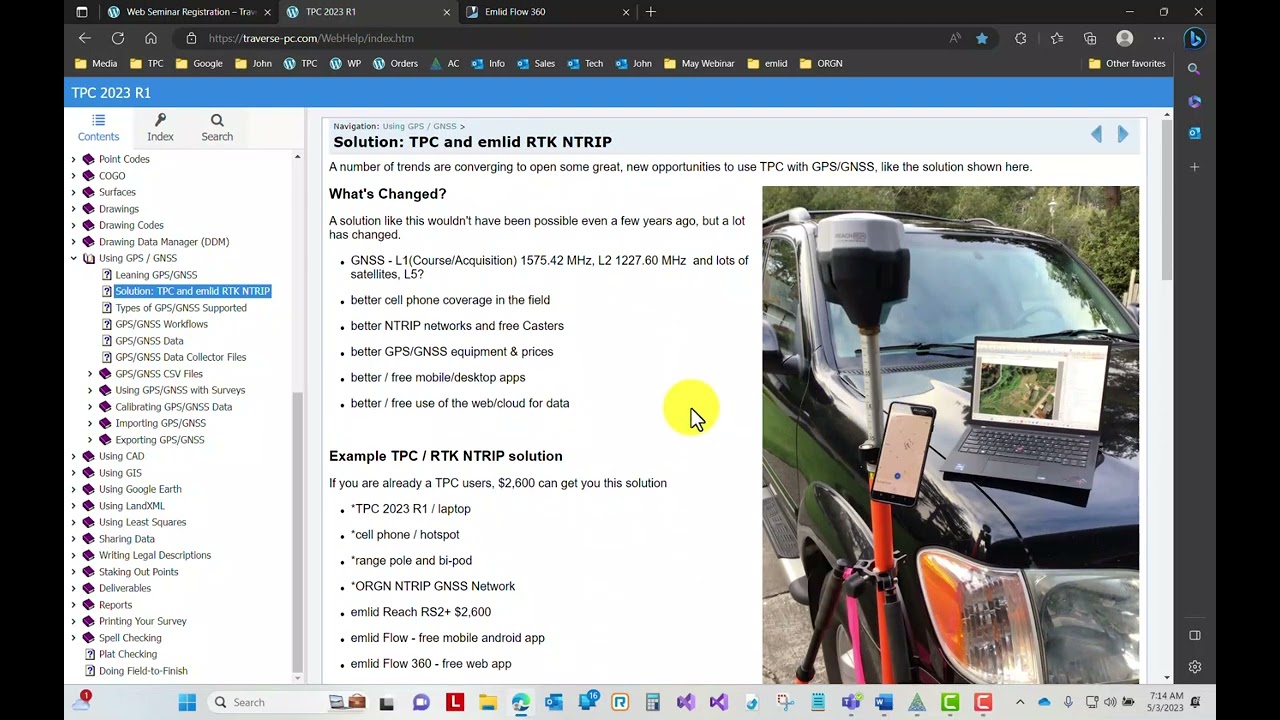The height and width of the screenshot is (720, 1280).
Task: Open GPS/GNSS Workflows topic
Action: coord(161,324)
